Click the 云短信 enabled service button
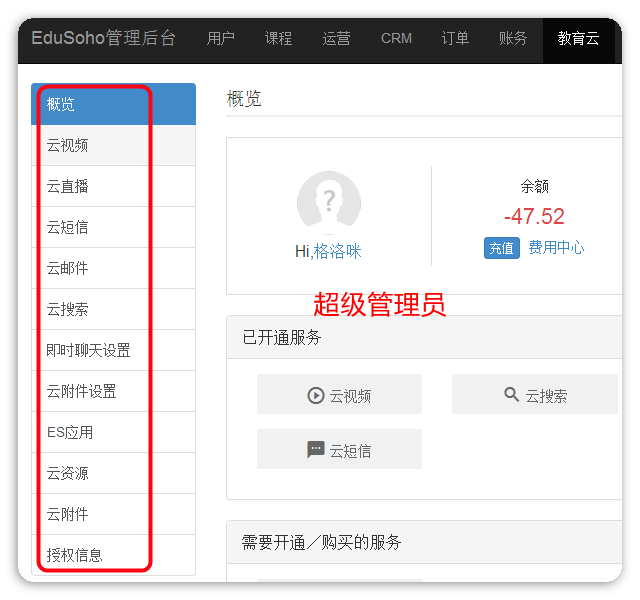 click(x=339, y=449)
